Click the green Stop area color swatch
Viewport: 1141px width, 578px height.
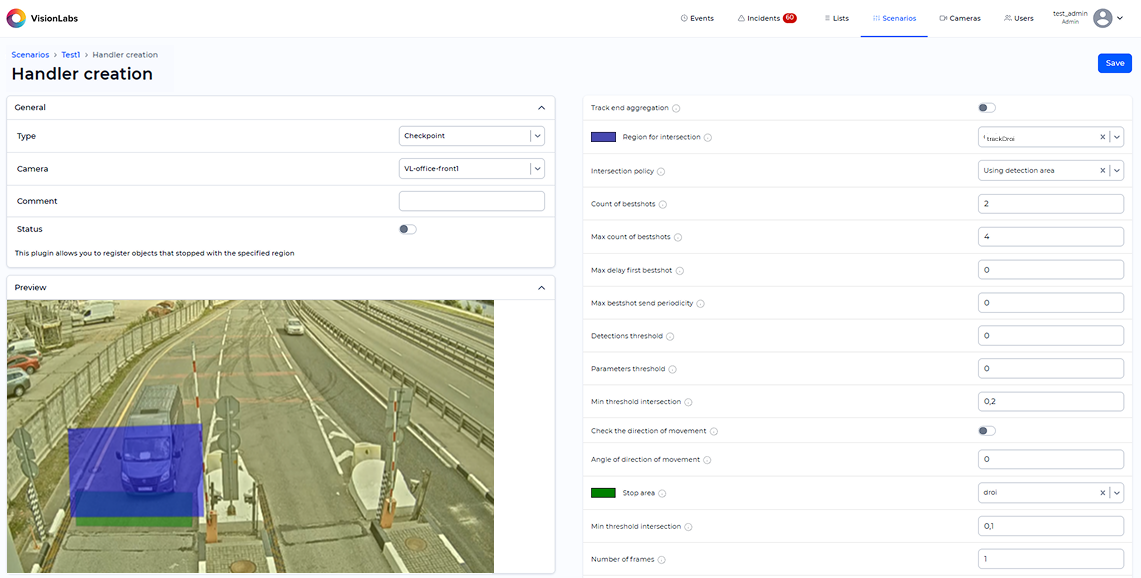tap(603, 493)
